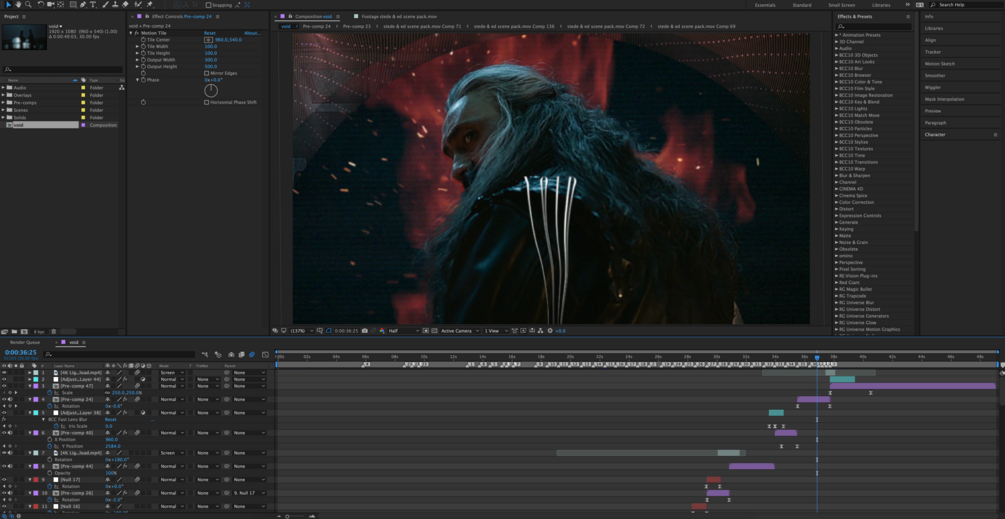This screenshot has width=1005, height=519.
Task: Click the show channel RGB icon
Action: [382, 331]
